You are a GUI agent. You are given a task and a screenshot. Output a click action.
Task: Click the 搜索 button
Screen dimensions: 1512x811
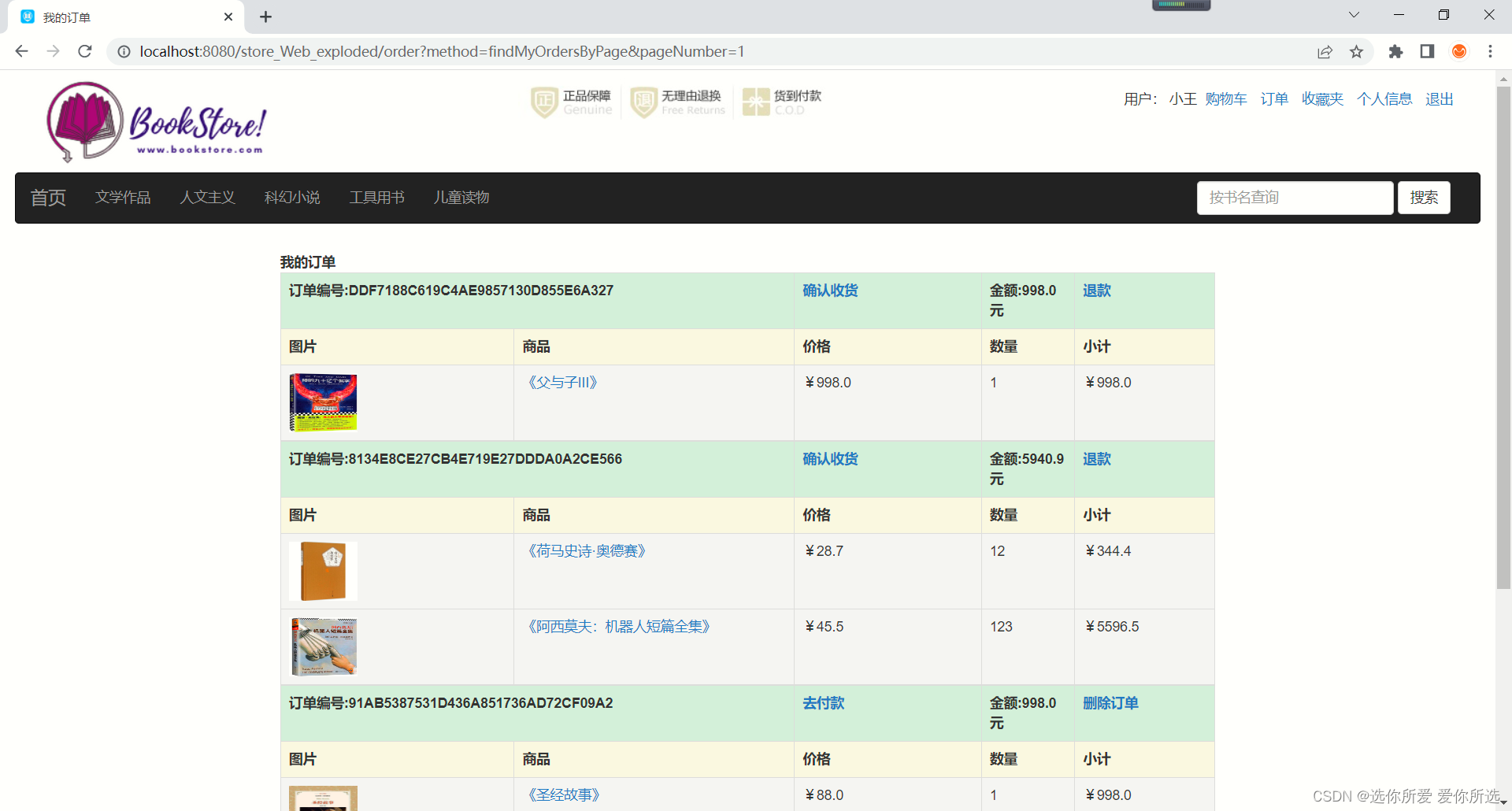coord(1424,198)
